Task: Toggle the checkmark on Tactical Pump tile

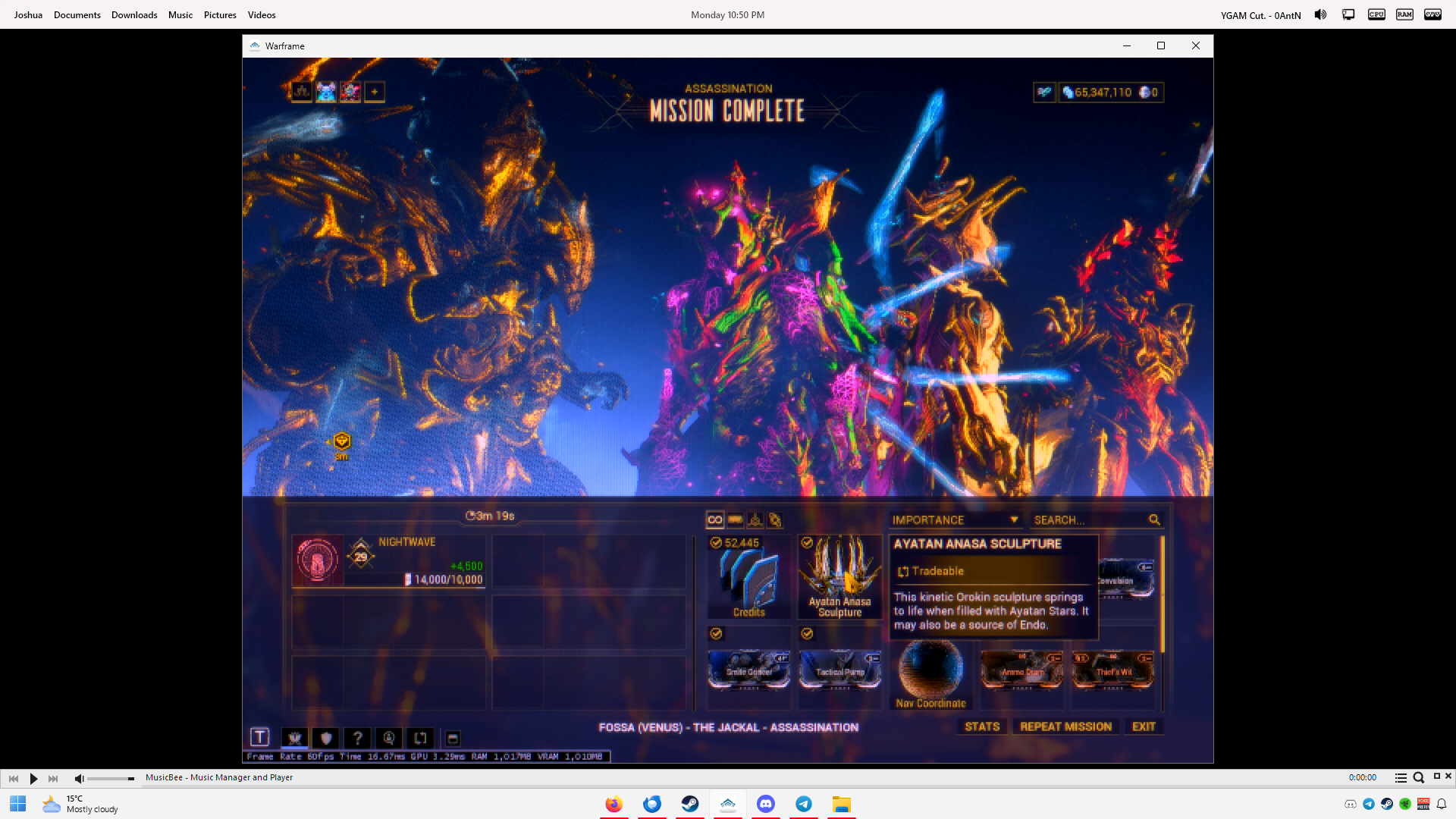Action: coord(807,634)
